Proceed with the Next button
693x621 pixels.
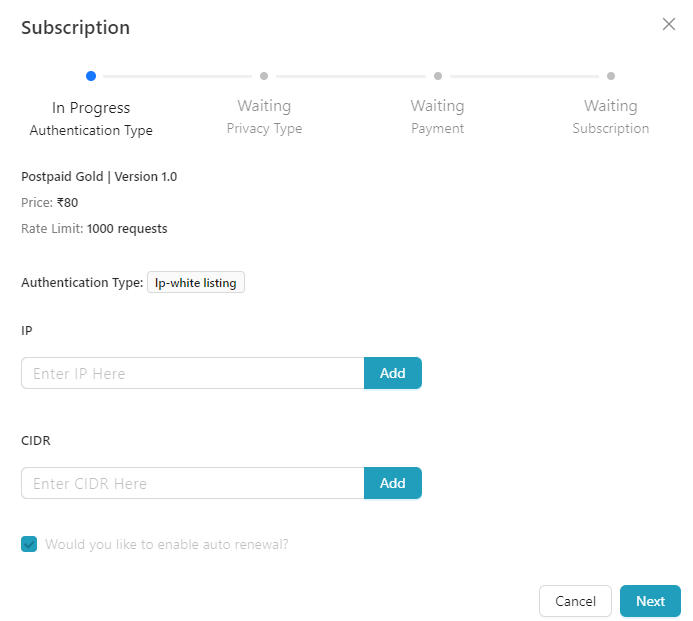click(x=650, y=601)
